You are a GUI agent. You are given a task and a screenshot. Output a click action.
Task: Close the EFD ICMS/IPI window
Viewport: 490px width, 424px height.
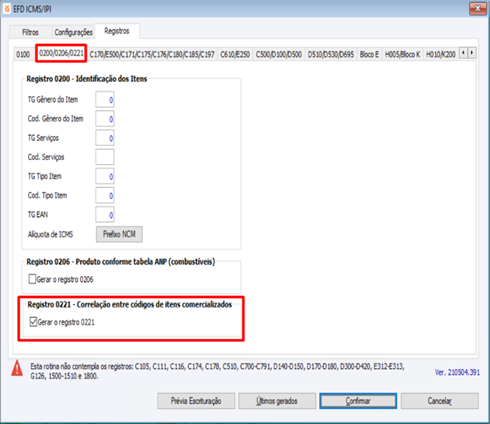(478, 9)
